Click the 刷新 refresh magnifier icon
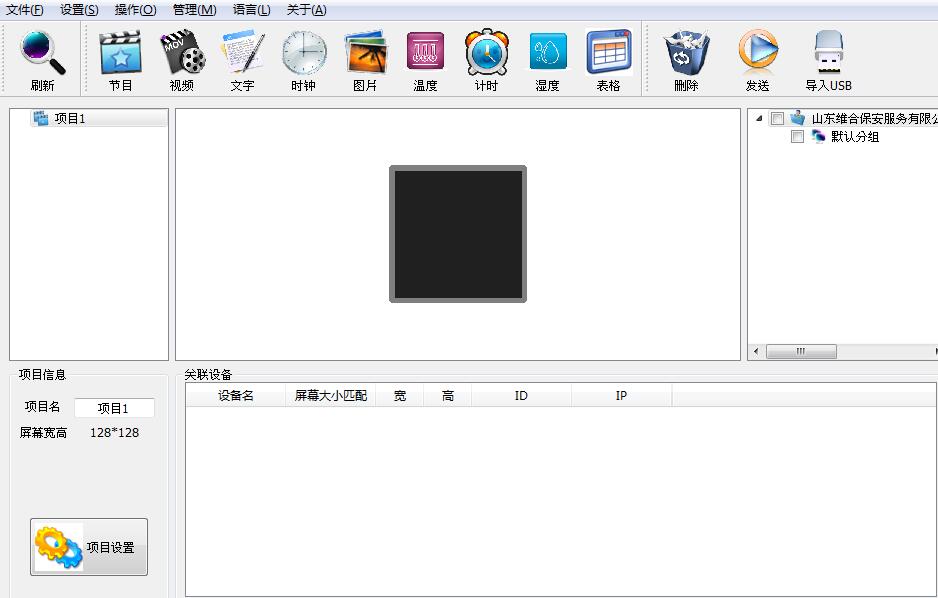This screenshot has height=598, width=938. [42, 53]
